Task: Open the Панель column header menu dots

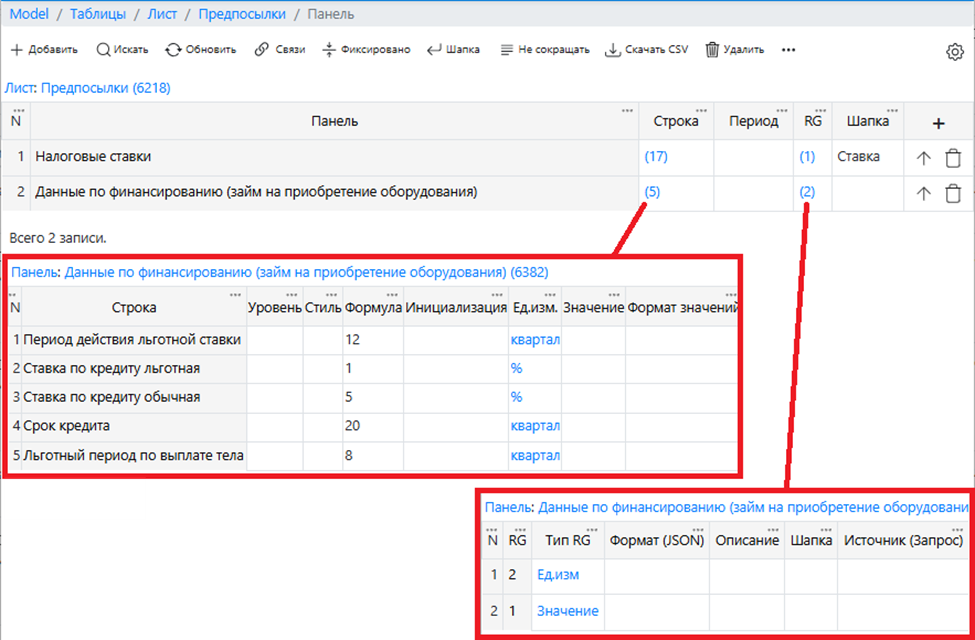Action: pyautogui.click(x=626, y=110)
